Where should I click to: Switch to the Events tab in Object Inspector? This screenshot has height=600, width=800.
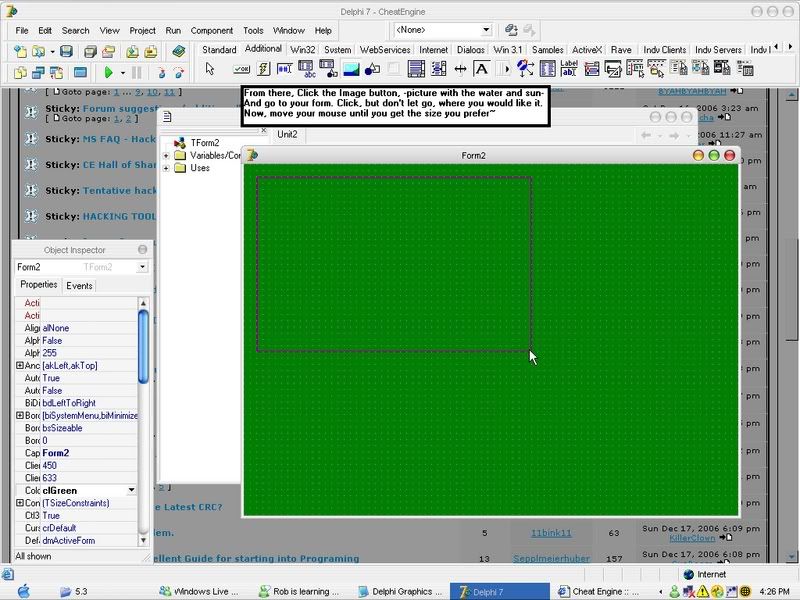tap(79, 286)
